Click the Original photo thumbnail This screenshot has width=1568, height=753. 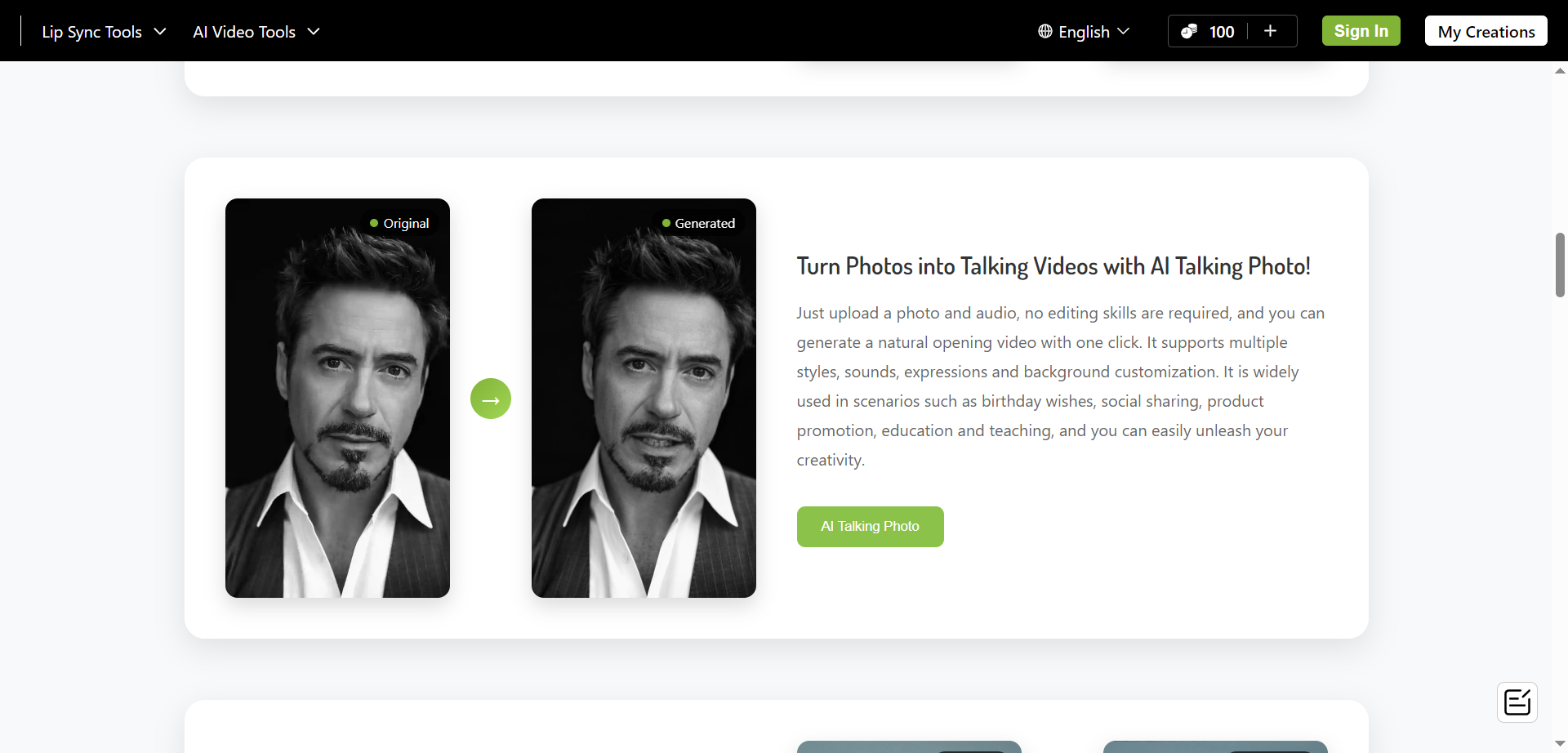(x=337, y=398)
